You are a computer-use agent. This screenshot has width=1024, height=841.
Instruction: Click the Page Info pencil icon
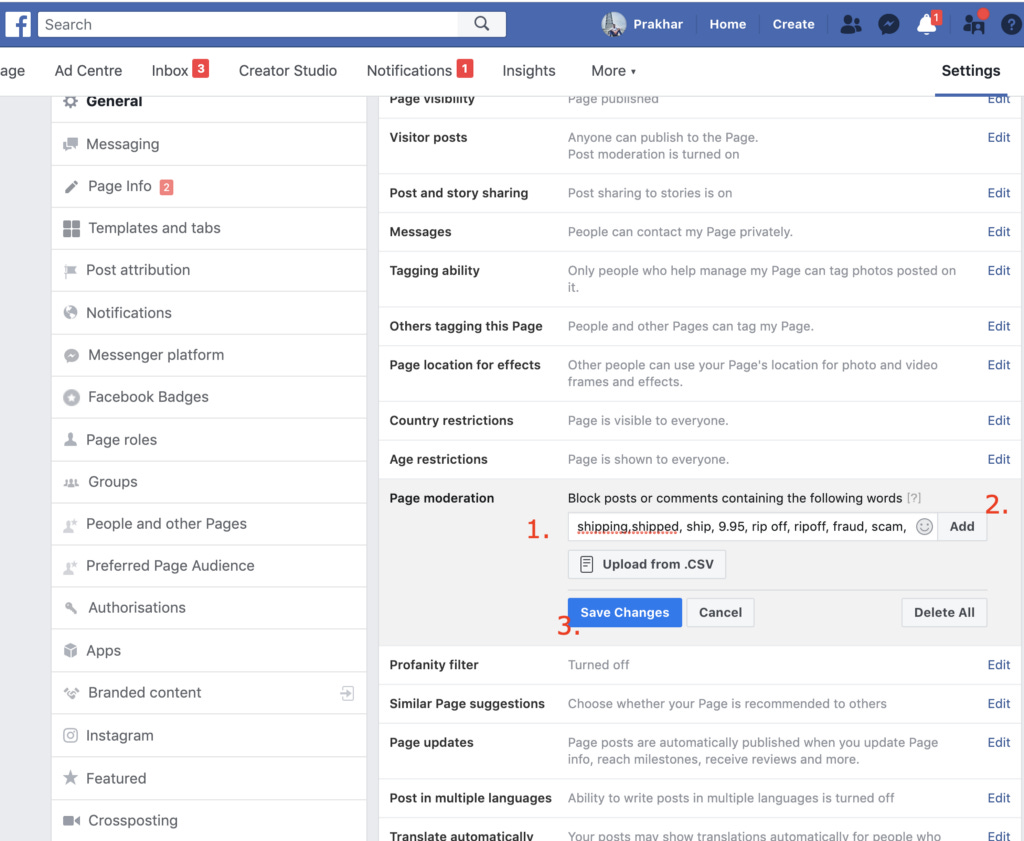[x=71, y=187]
